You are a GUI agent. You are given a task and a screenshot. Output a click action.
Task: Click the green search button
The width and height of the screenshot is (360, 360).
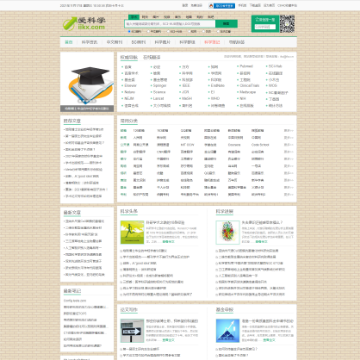coord(226,24)
